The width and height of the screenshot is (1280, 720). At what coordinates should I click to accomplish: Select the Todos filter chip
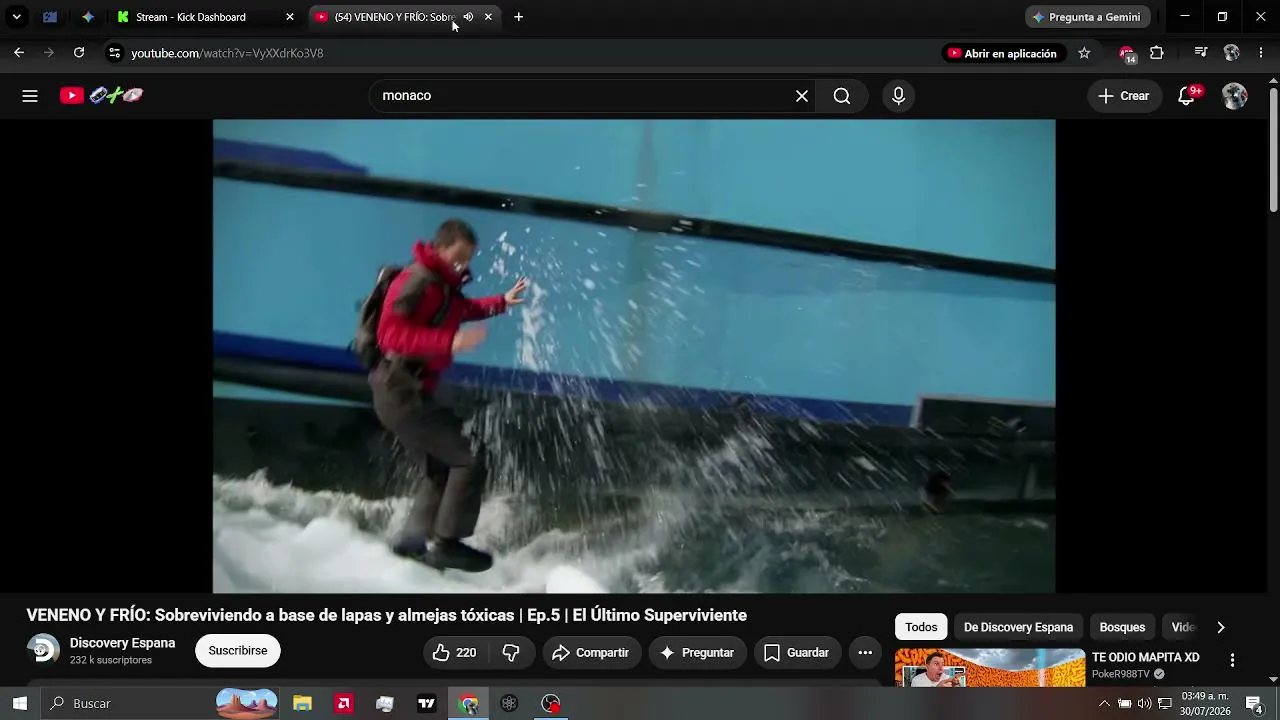coord(921,628)
